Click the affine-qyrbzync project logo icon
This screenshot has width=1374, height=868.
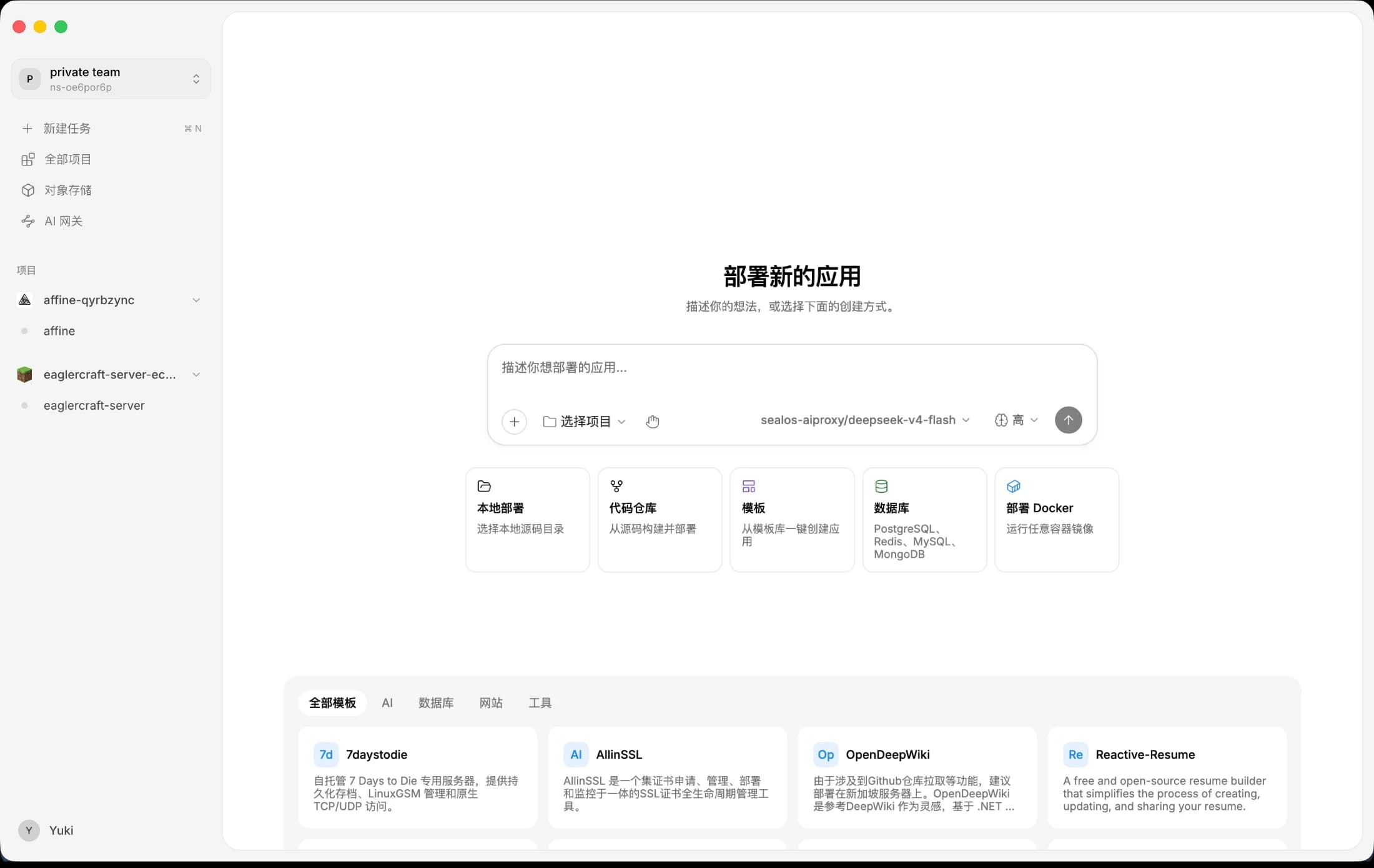tap(24, 300)
